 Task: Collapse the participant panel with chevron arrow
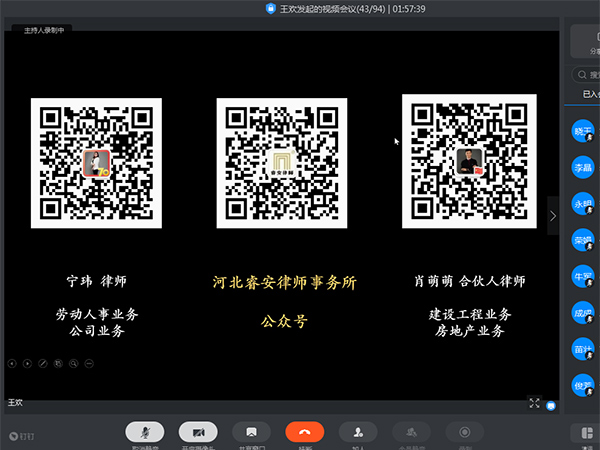tap(553, 216)
